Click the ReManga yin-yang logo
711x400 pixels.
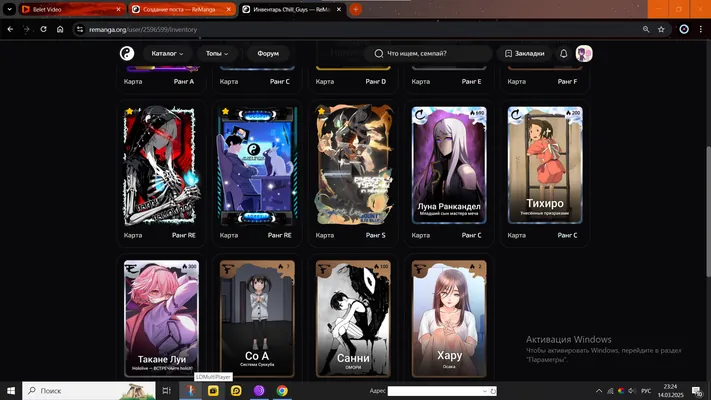click(x=127, y=54)
